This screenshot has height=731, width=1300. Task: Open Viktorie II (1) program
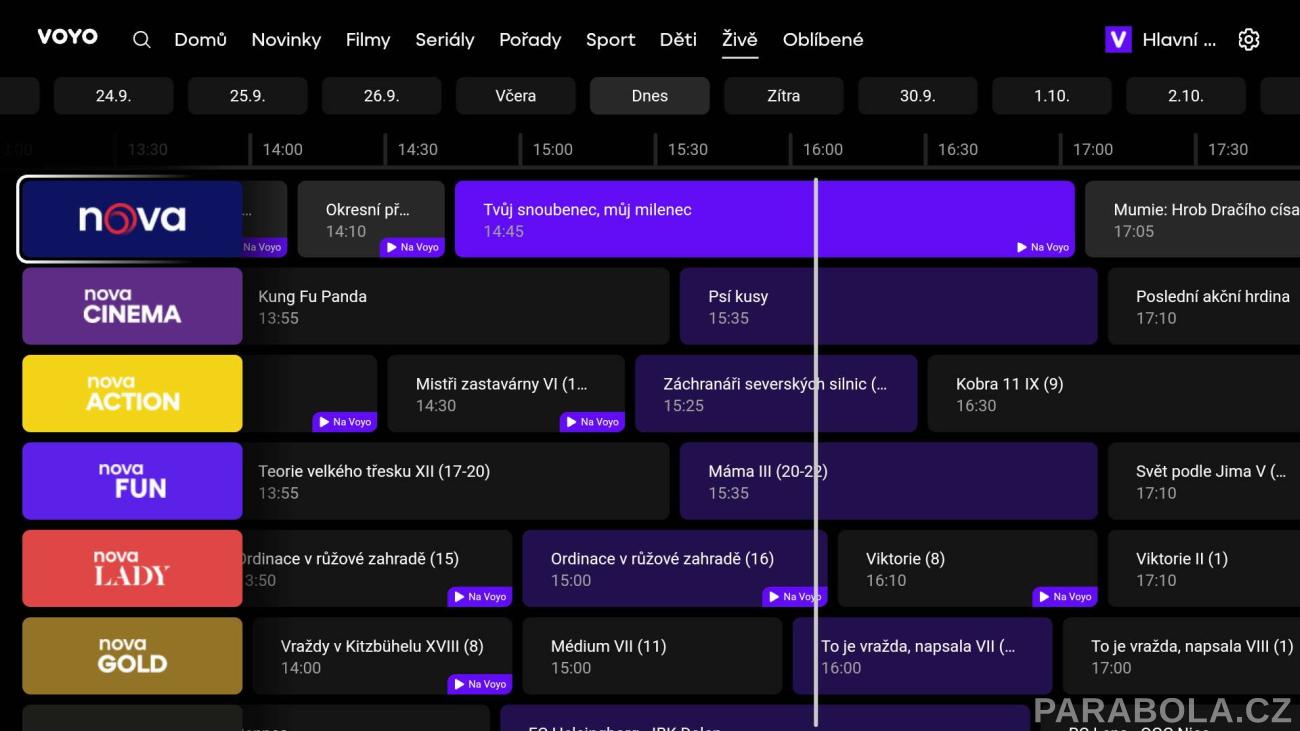pos(1204,569)
